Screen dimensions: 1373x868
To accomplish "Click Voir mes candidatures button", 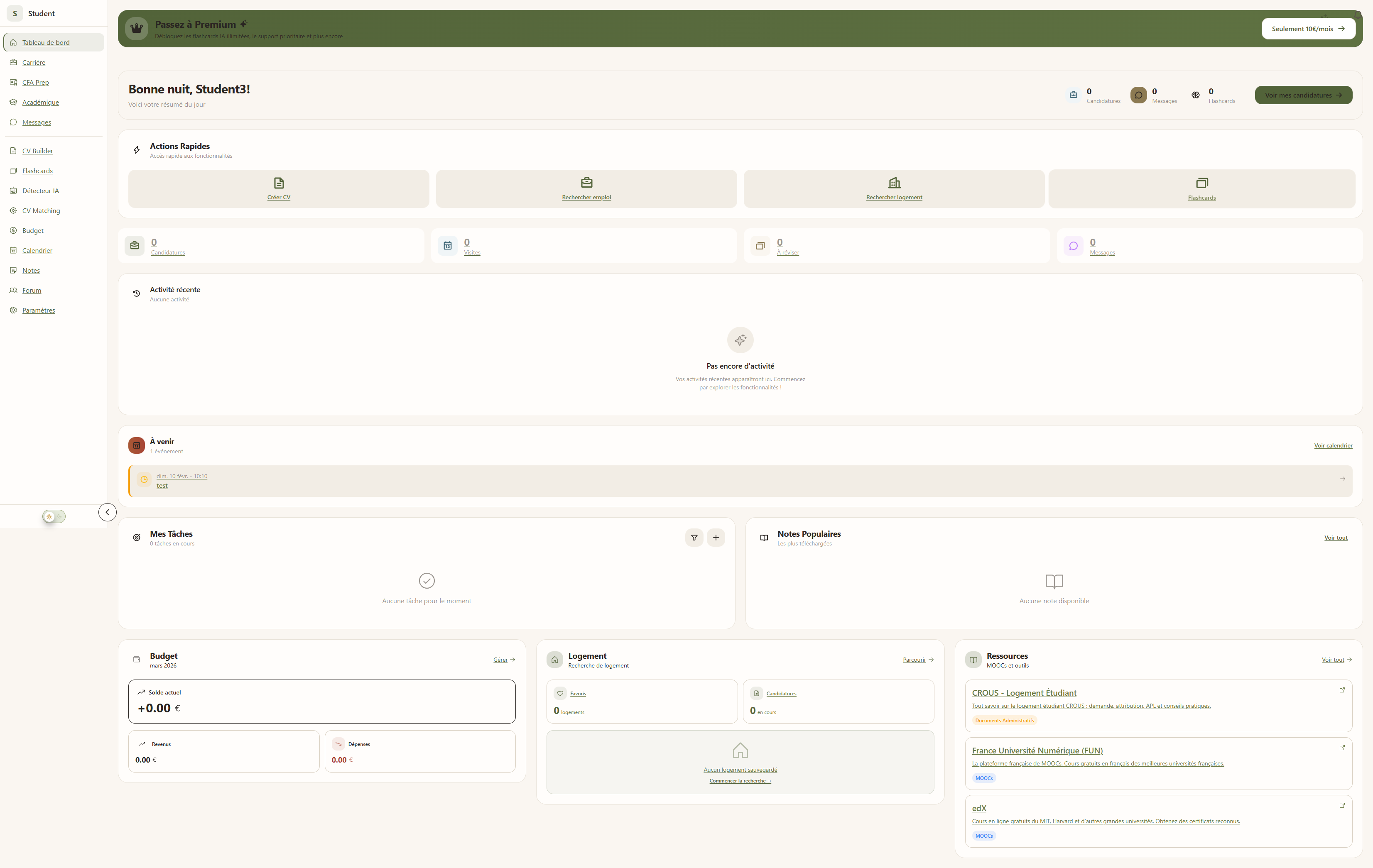I will coord(1303,95).
